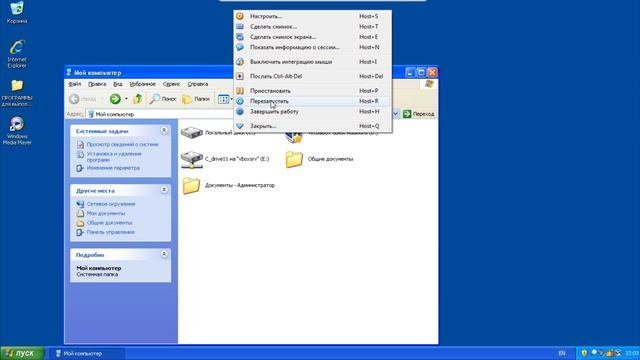Go up one folder level with Up icon
Viewport: 640px width, 360px height.
tap(138, 99)
